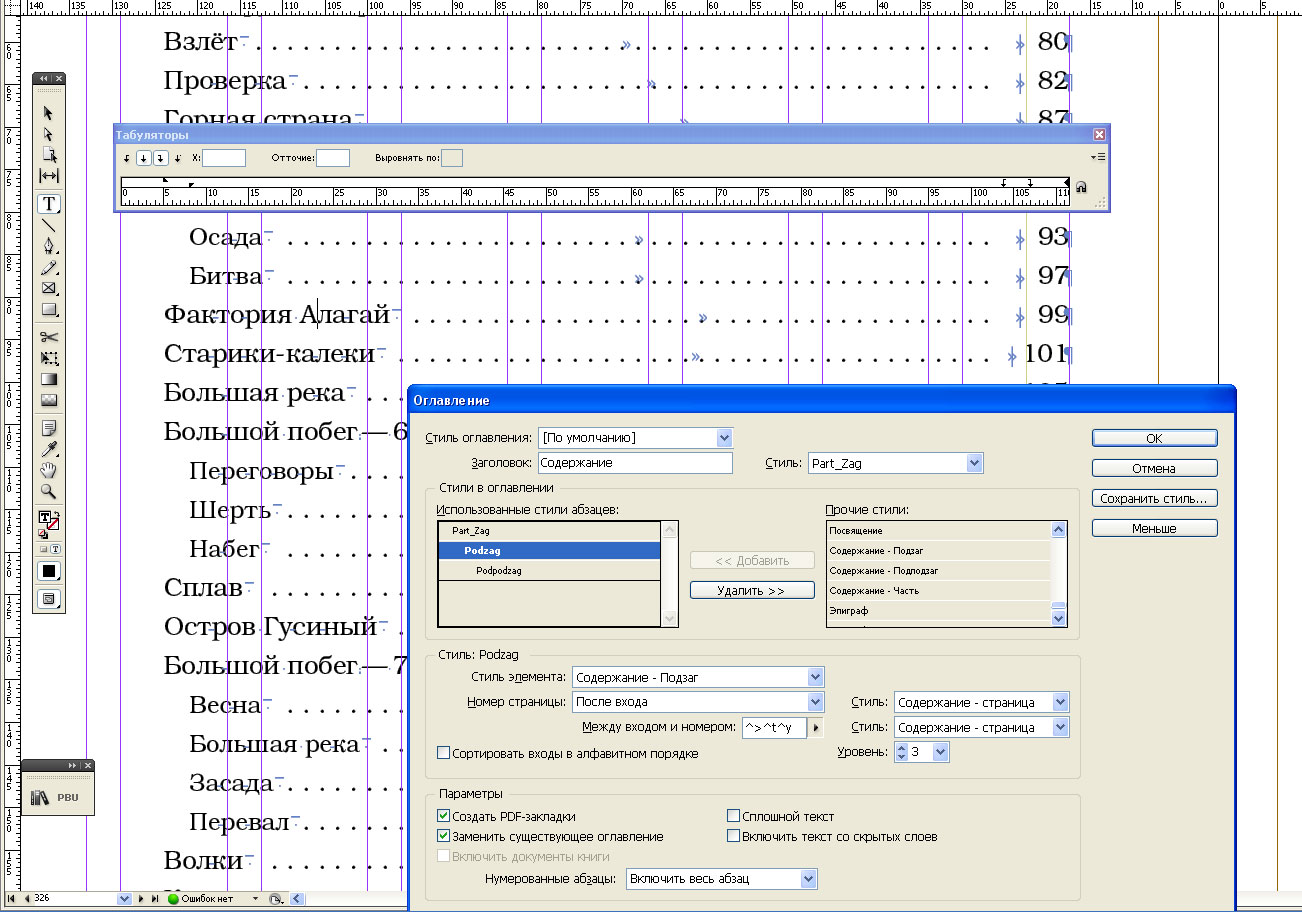Select the Gradient Feather tool
Image resolution: width=1302 pixels, height=912 pixels.
click(x=48, y=400)
